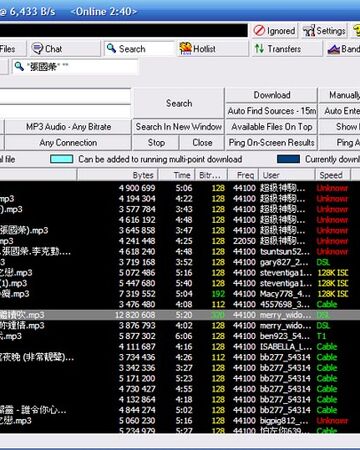The height and width of the screenshot is (450, 360).
Task: Select the row with 4 844 274 bytes
Action: (180, 410)
